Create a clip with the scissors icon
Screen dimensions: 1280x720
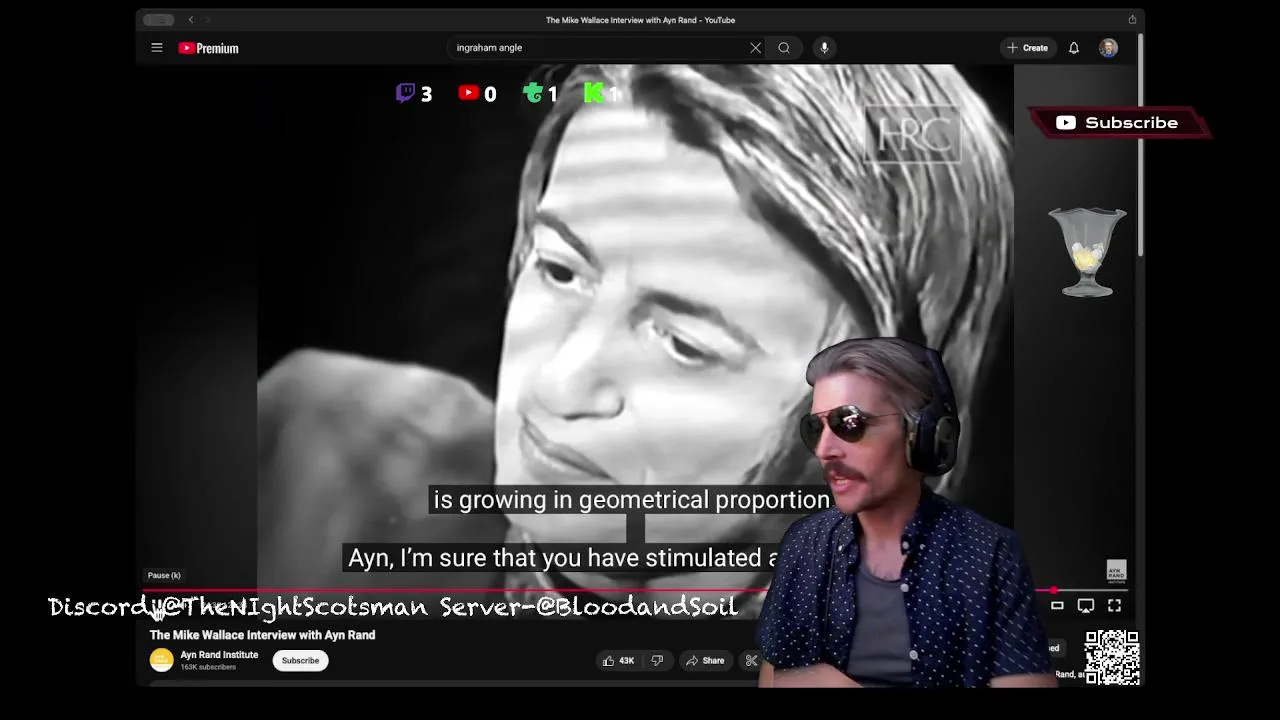pos(751,660)
